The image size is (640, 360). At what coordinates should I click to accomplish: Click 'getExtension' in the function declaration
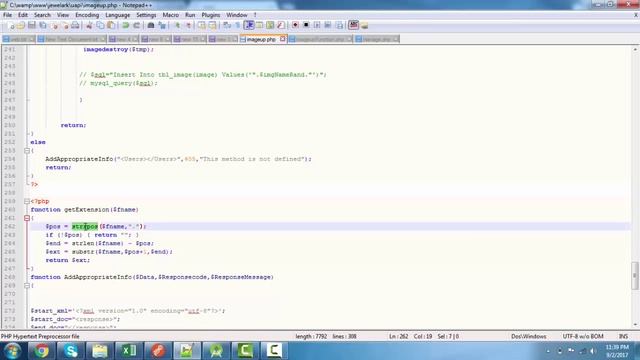[87, 209]
